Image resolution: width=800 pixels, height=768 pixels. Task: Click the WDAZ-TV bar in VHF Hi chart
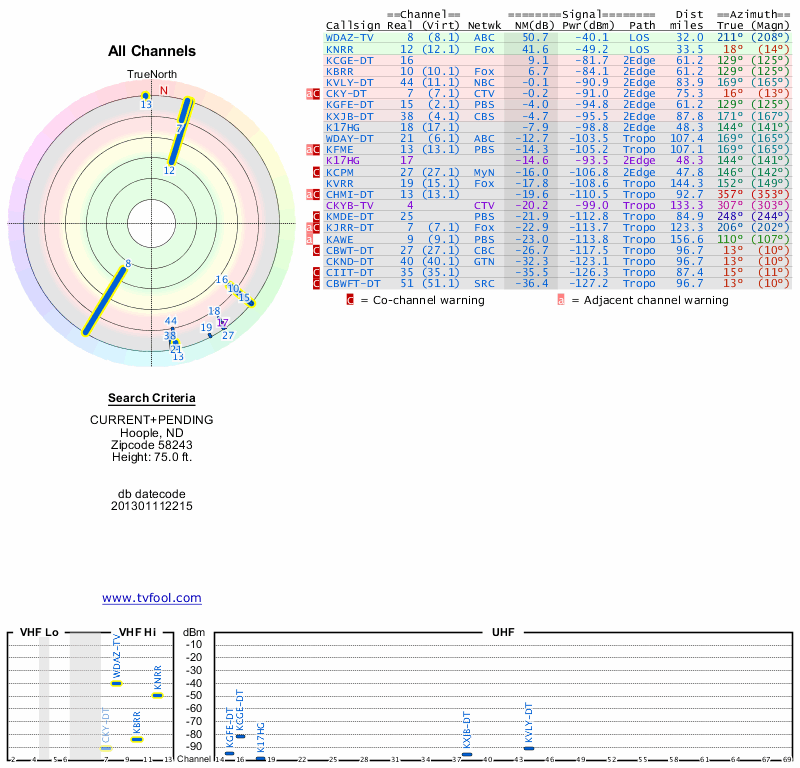click(x=116, y=683)
